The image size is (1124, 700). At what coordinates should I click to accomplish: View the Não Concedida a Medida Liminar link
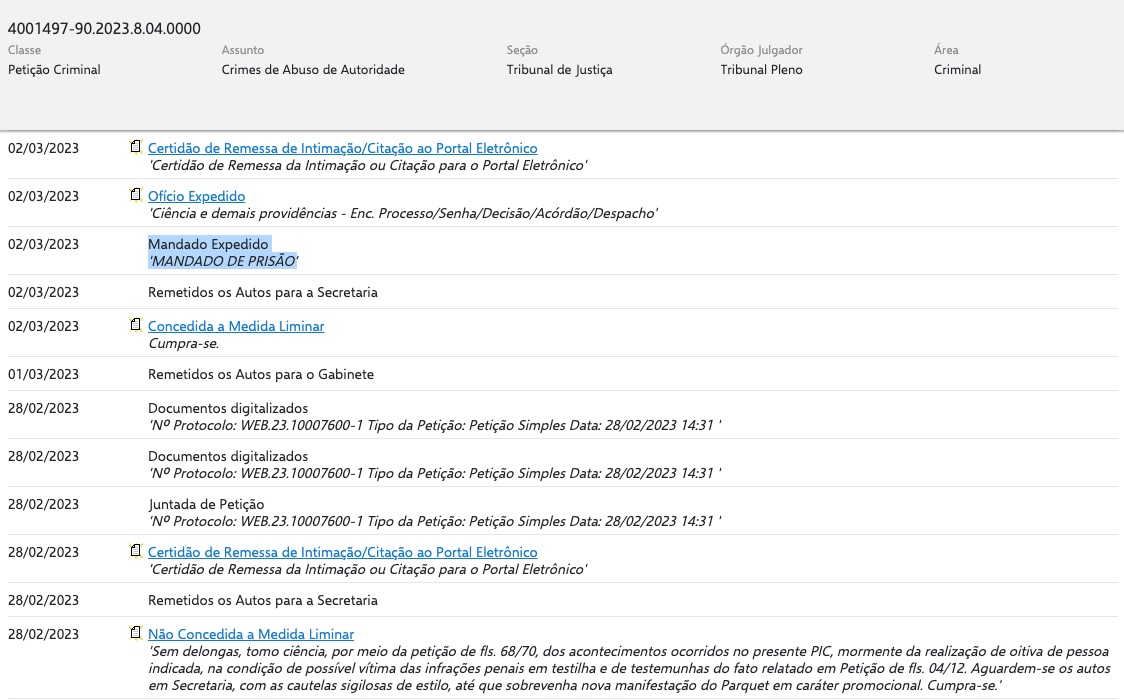(250, 634)
